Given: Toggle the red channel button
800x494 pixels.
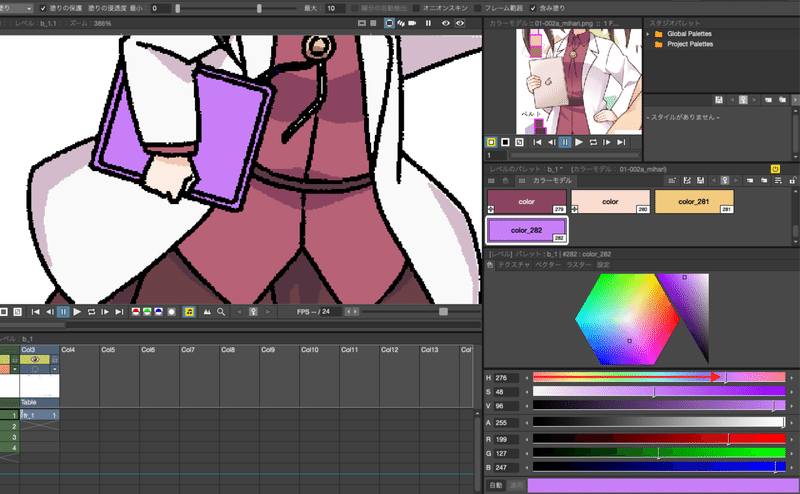Looking at the screenshot, I should click(x=136, y=312).
